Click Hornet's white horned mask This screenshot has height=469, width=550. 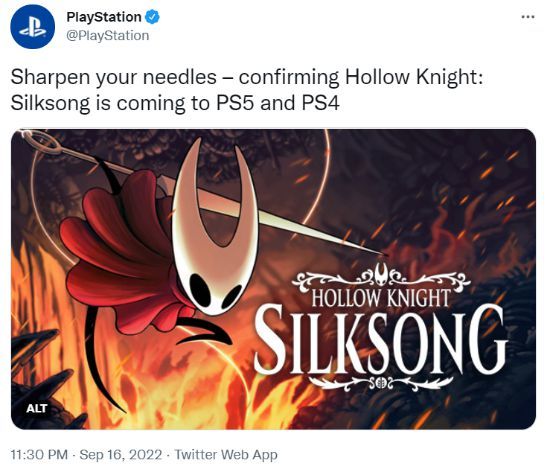pos(214,232)
